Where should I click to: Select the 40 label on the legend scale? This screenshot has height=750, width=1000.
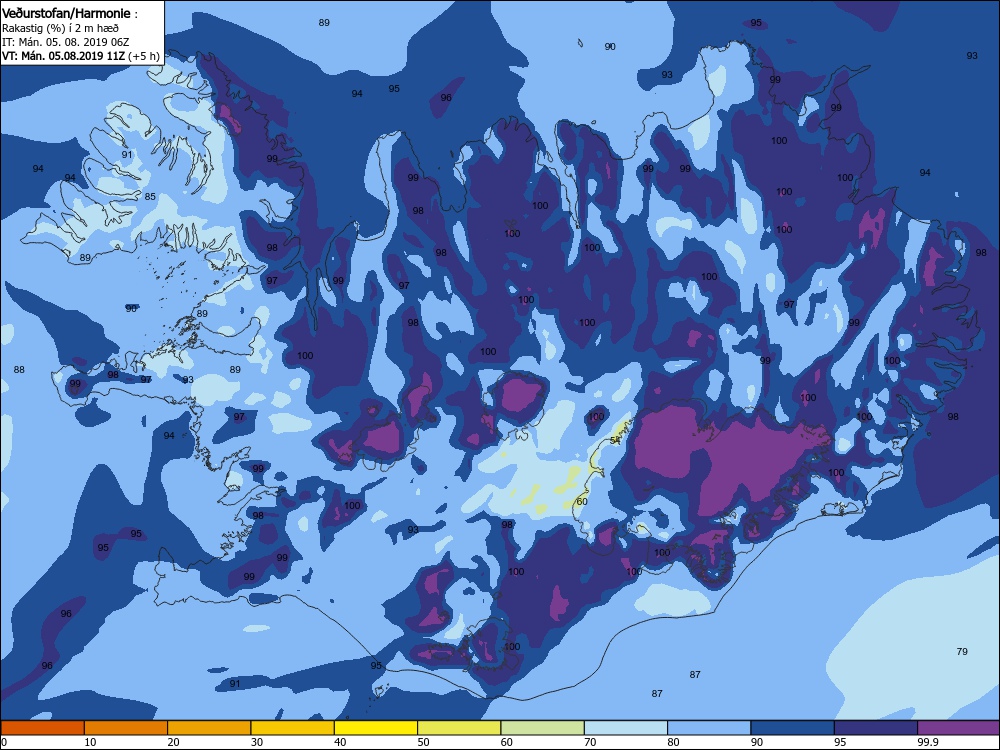click(x=340, y=742)
